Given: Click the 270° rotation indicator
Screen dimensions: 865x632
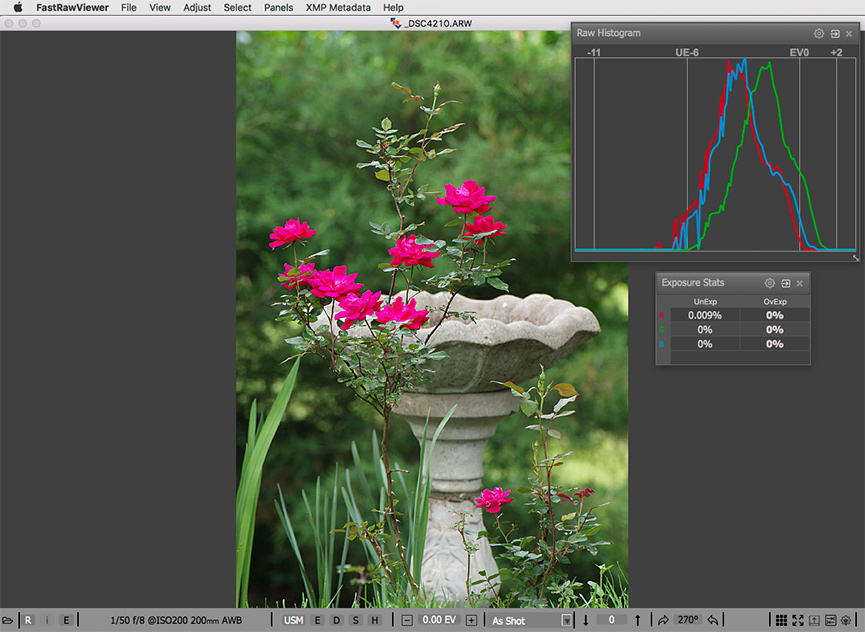Looking at the screenshot, I should tap(688, 620).
